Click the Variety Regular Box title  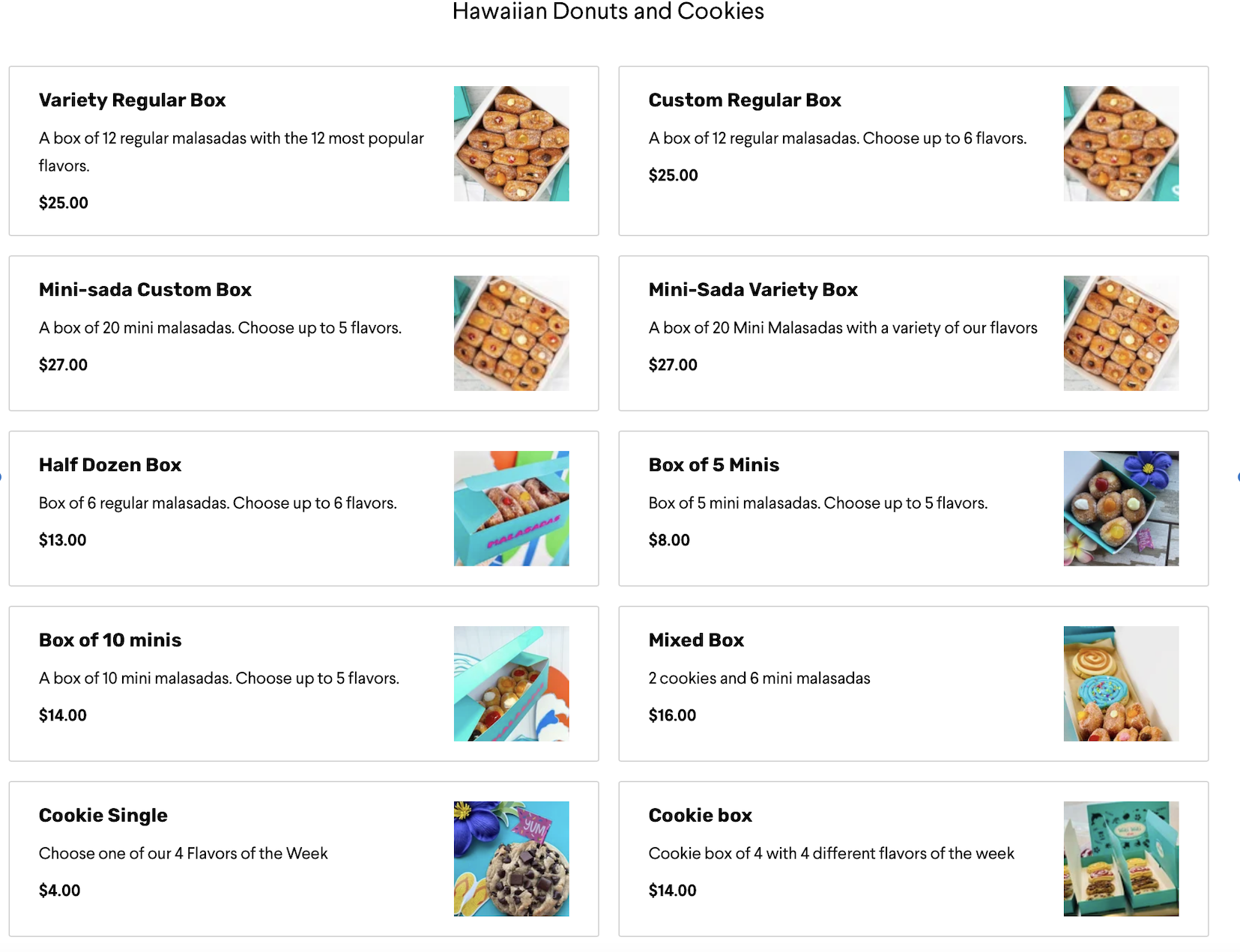pos(132,100)
